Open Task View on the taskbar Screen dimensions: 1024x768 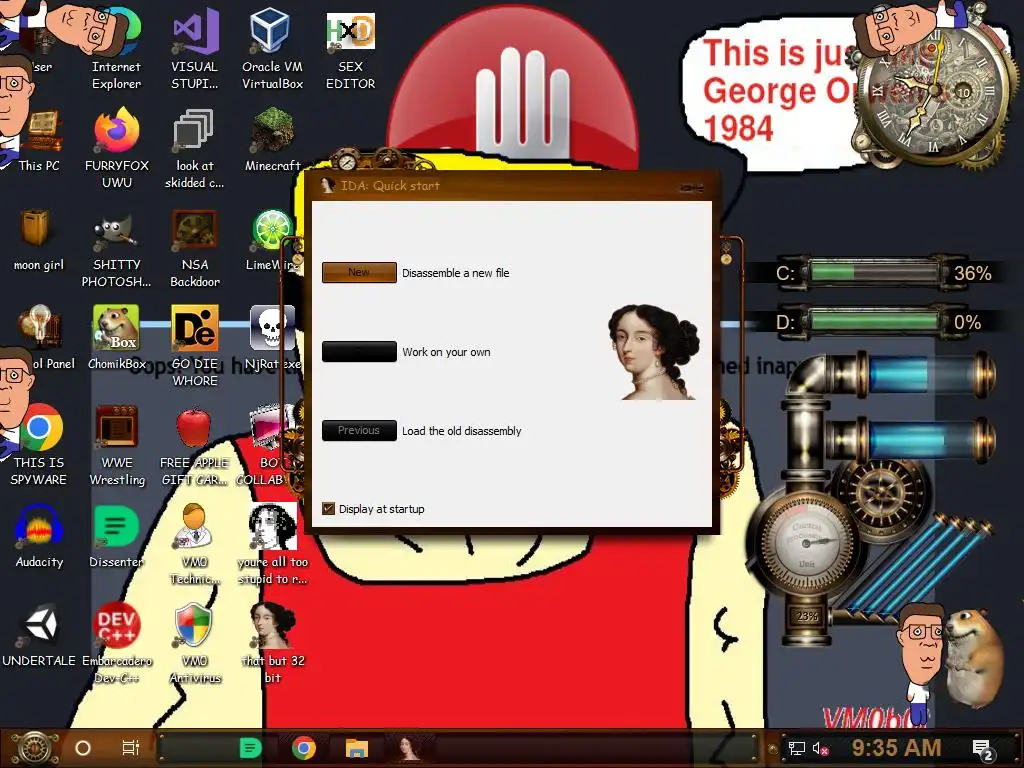click(131, 748)
